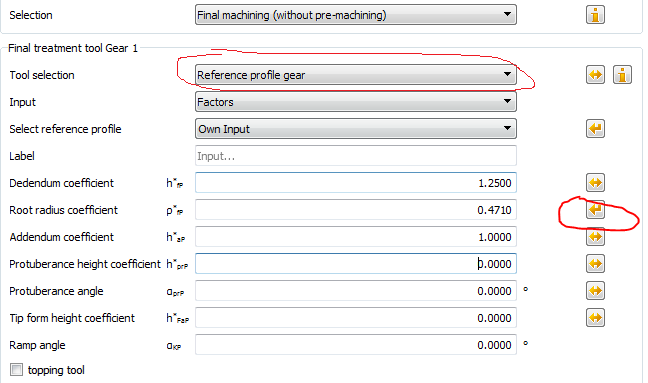Click the 'Final treatment tool Gear 1' group title
This screenshot has width=648, height=383.
(x=73, y=48)
